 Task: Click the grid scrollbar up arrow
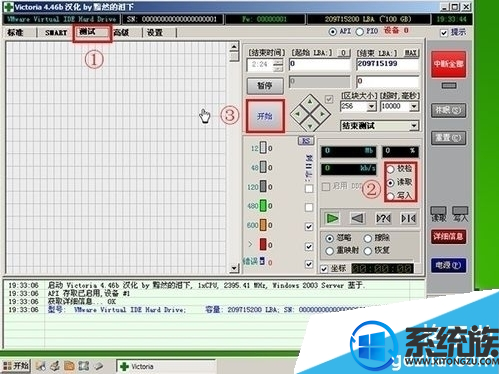pos(234,47)
